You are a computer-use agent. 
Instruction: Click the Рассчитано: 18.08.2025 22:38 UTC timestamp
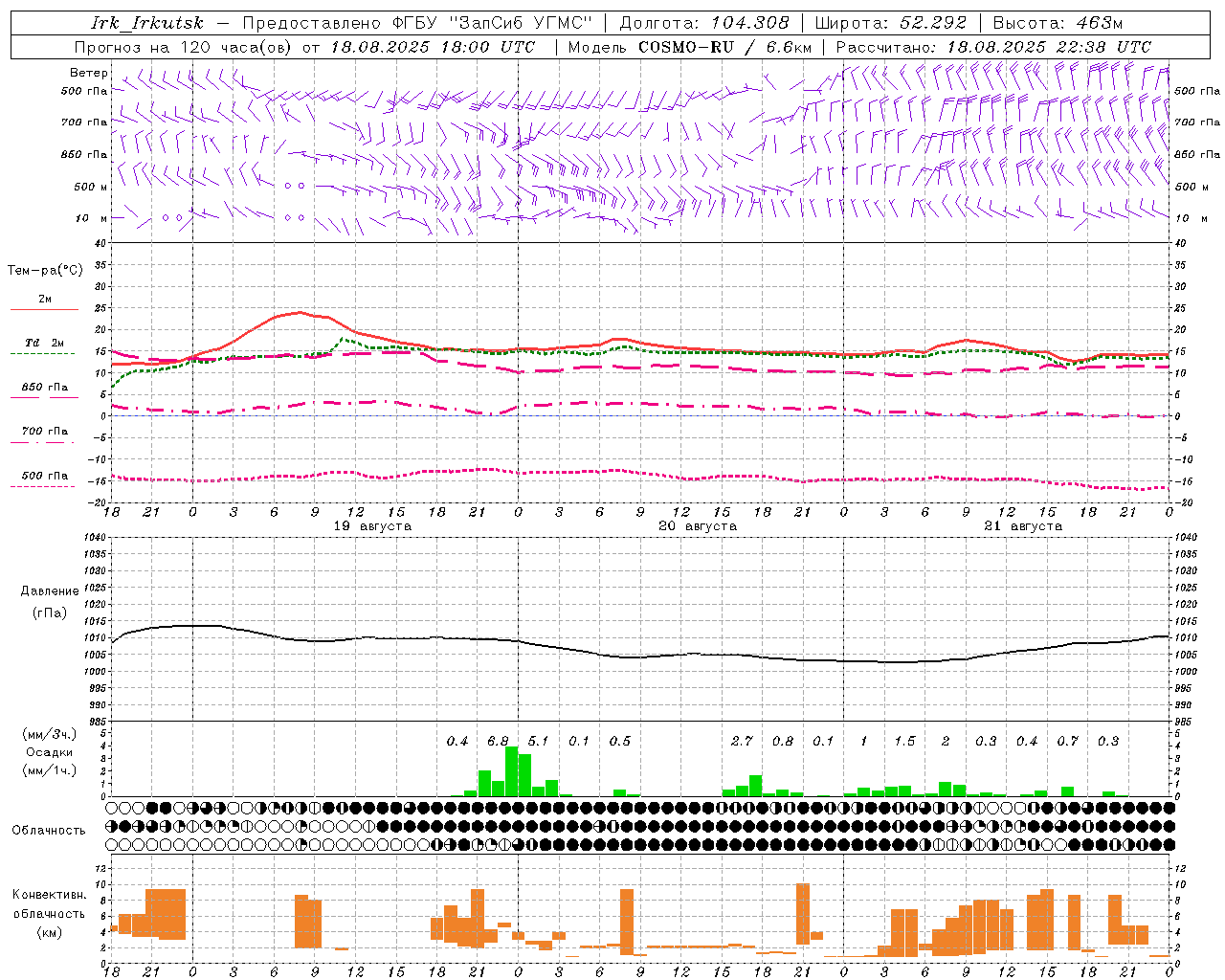pos(994,47)
